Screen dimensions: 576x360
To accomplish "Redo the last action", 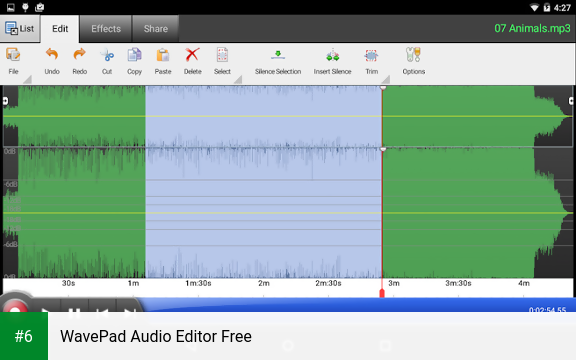I will point(79,61).
